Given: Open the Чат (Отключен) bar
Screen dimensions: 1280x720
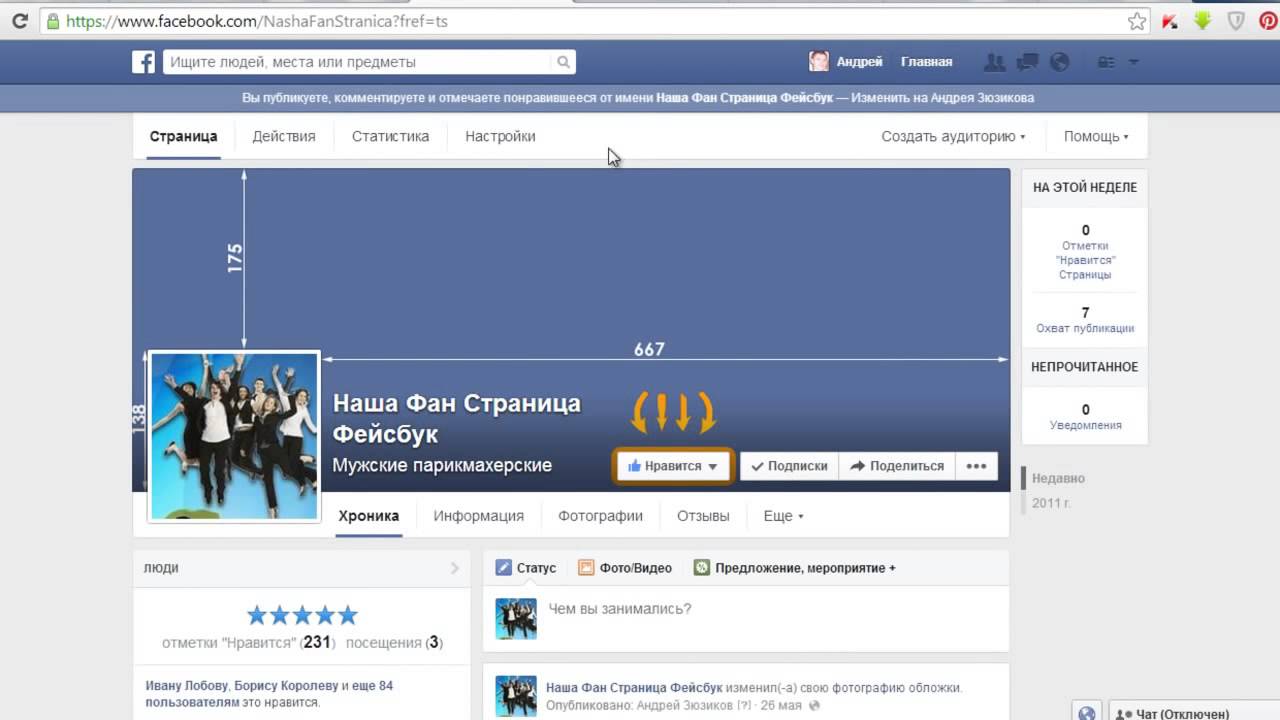Looking at the screenshot, I should tap(1195, 713).
